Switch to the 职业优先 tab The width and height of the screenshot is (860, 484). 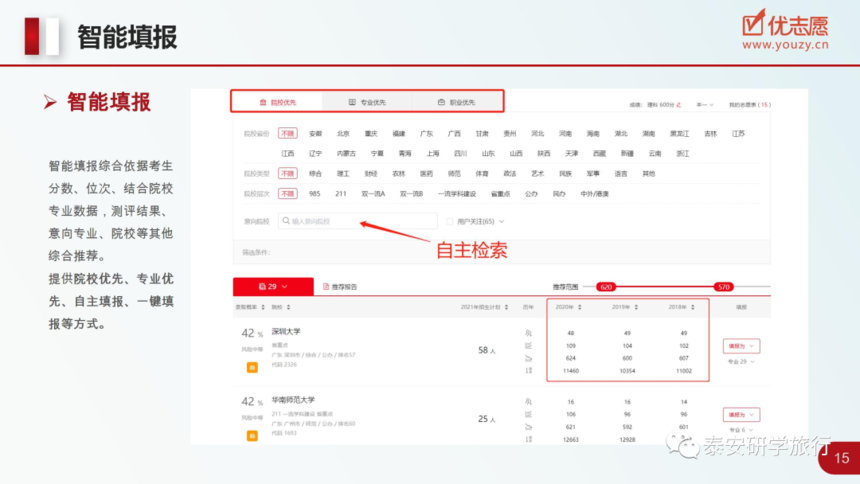pyautogui.click(x=456, y=102)
